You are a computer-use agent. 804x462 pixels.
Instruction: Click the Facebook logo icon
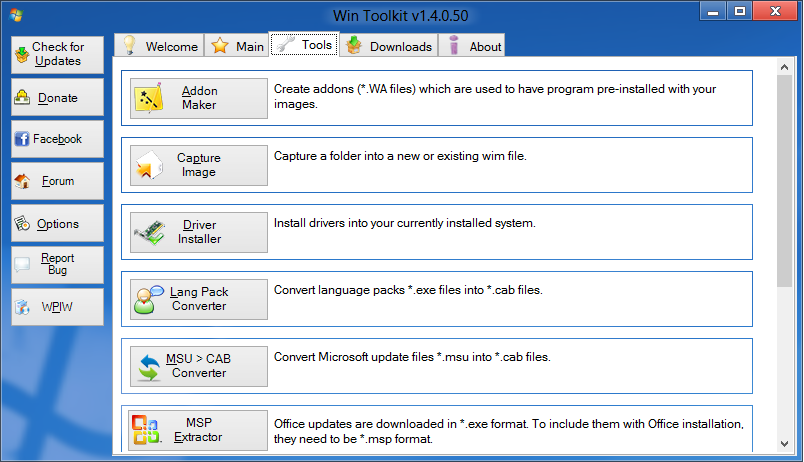(22, 139)
